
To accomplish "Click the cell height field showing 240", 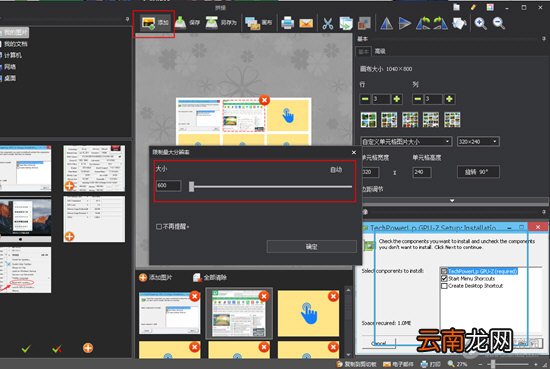I will (x=422, y=172).
